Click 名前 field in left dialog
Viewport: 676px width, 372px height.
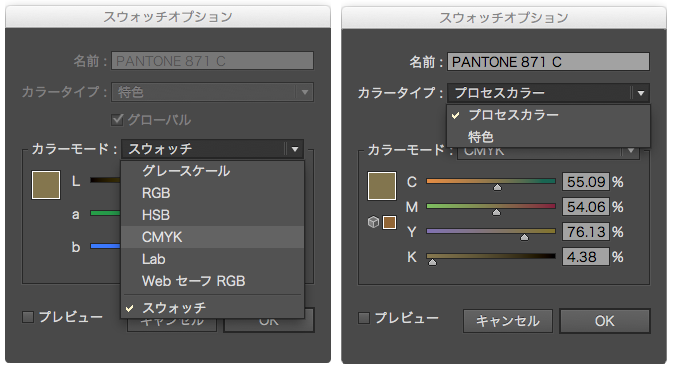(x=213, y=61)
